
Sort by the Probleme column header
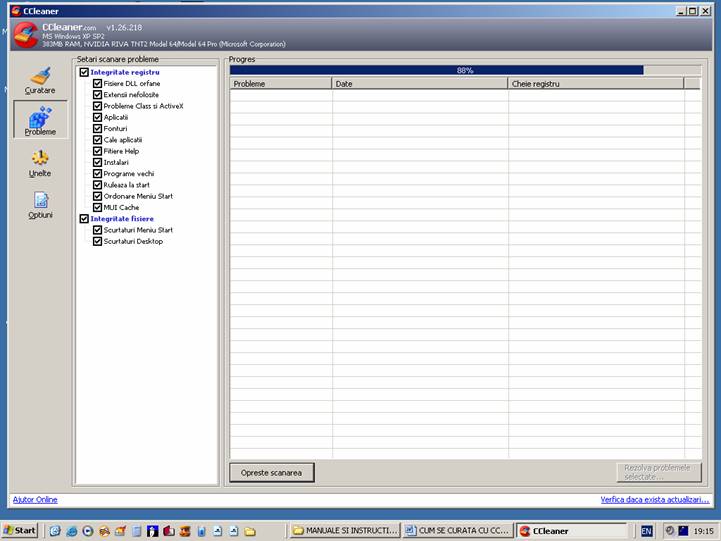(x=280, y=84)
